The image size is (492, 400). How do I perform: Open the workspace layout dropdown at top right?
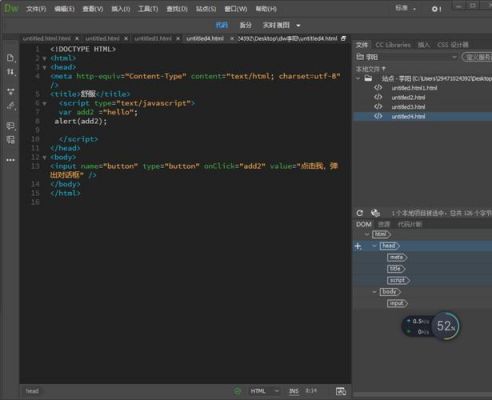(x=406, y=8)
